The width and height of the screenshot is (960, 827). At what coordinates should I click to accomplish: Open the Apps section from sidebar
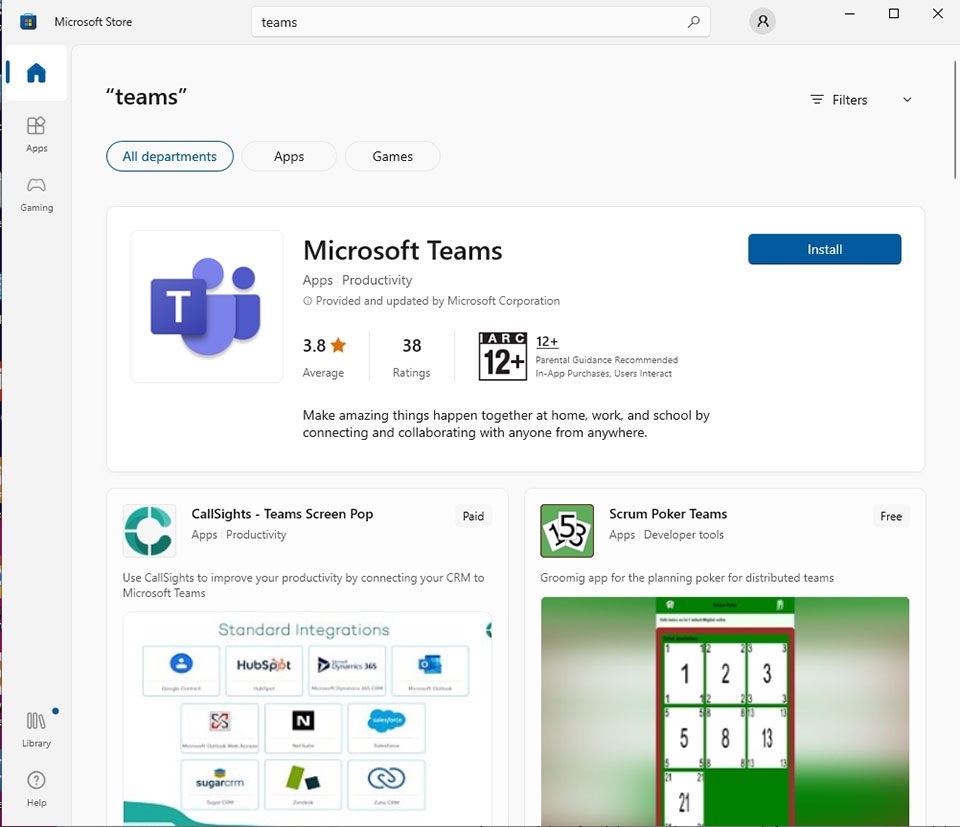point(36,134)
